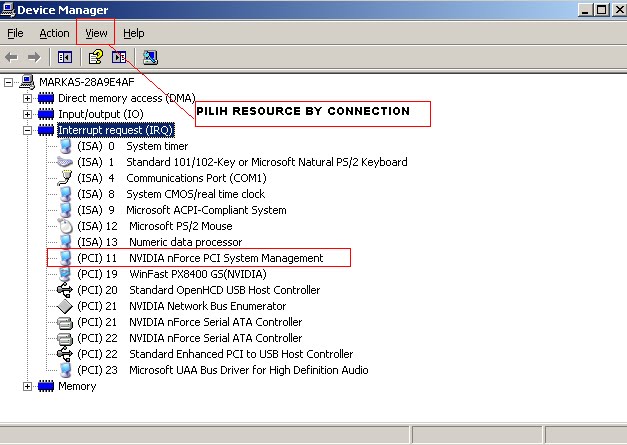The width and height of the screenshot is (627, 445).
Task: Select Microsoft UAA Bus Driver text
Action: click(x=223, y=370)
